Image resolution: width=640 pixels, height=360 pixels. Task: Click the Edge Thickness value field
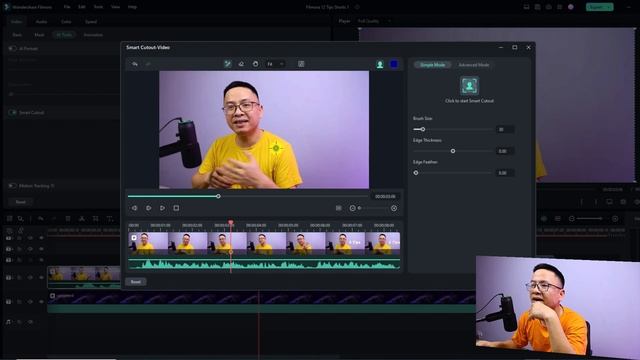point(505,151)
